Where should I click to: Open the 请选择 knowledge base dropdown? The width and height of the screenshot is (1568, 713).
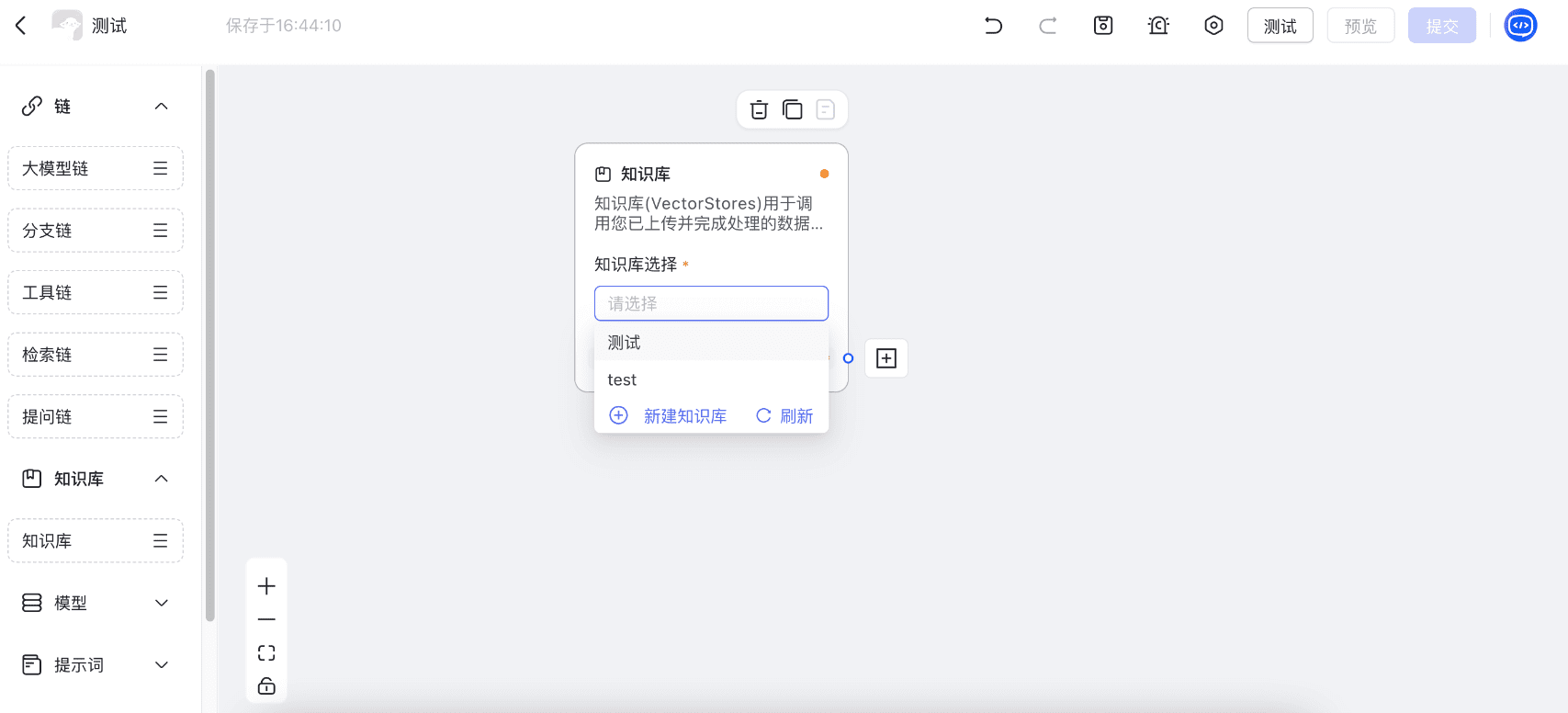[x=711, y=303]
